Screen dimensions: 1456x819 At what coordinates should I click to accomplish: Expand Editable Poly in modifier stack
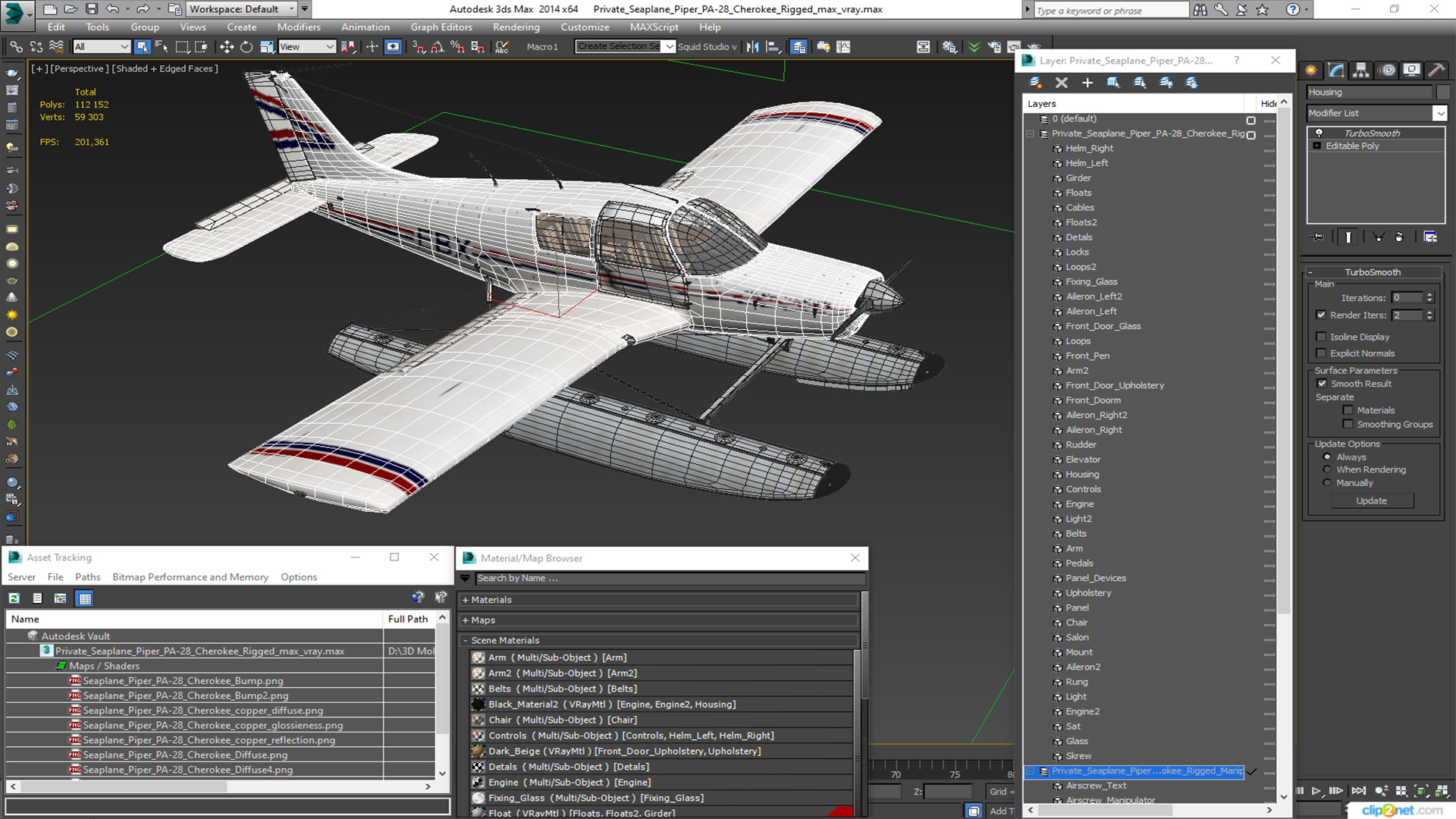(1317, 146)
